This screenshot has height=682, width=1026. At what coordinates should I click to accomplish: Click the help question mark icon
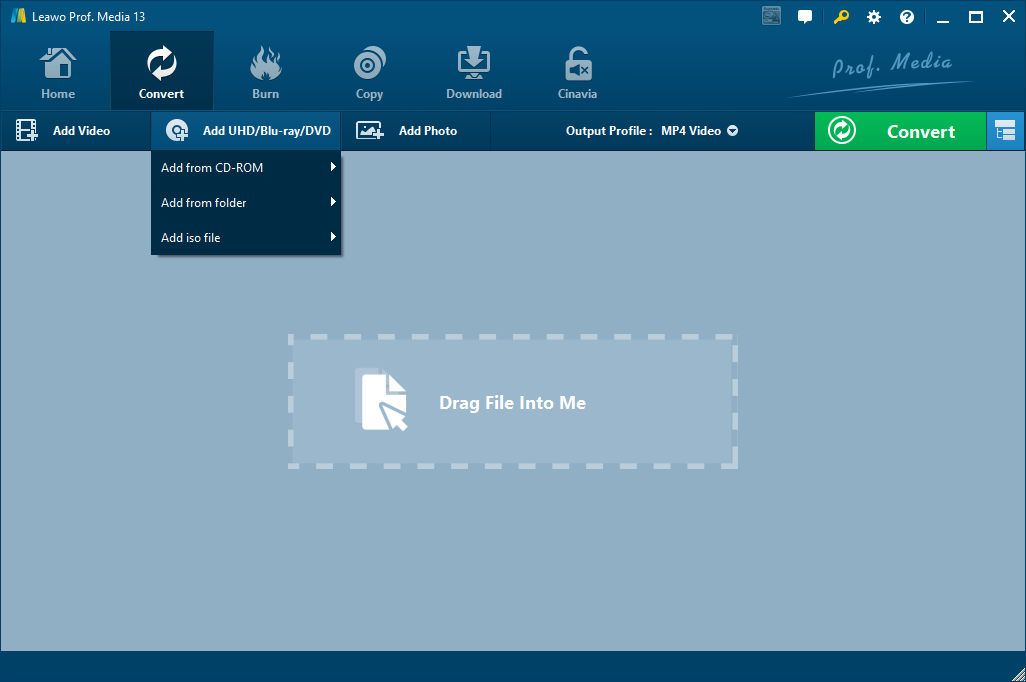point(907,17)
